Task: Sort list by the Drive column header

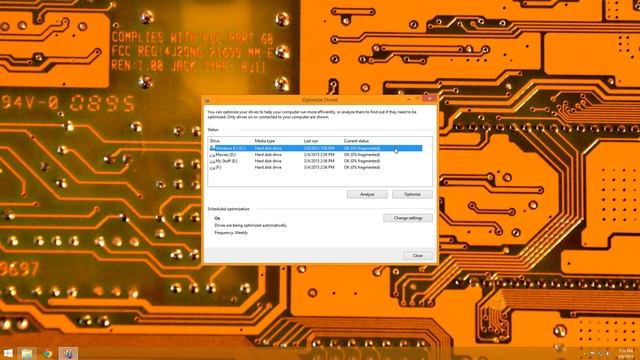Action: (x=215, y=141)
